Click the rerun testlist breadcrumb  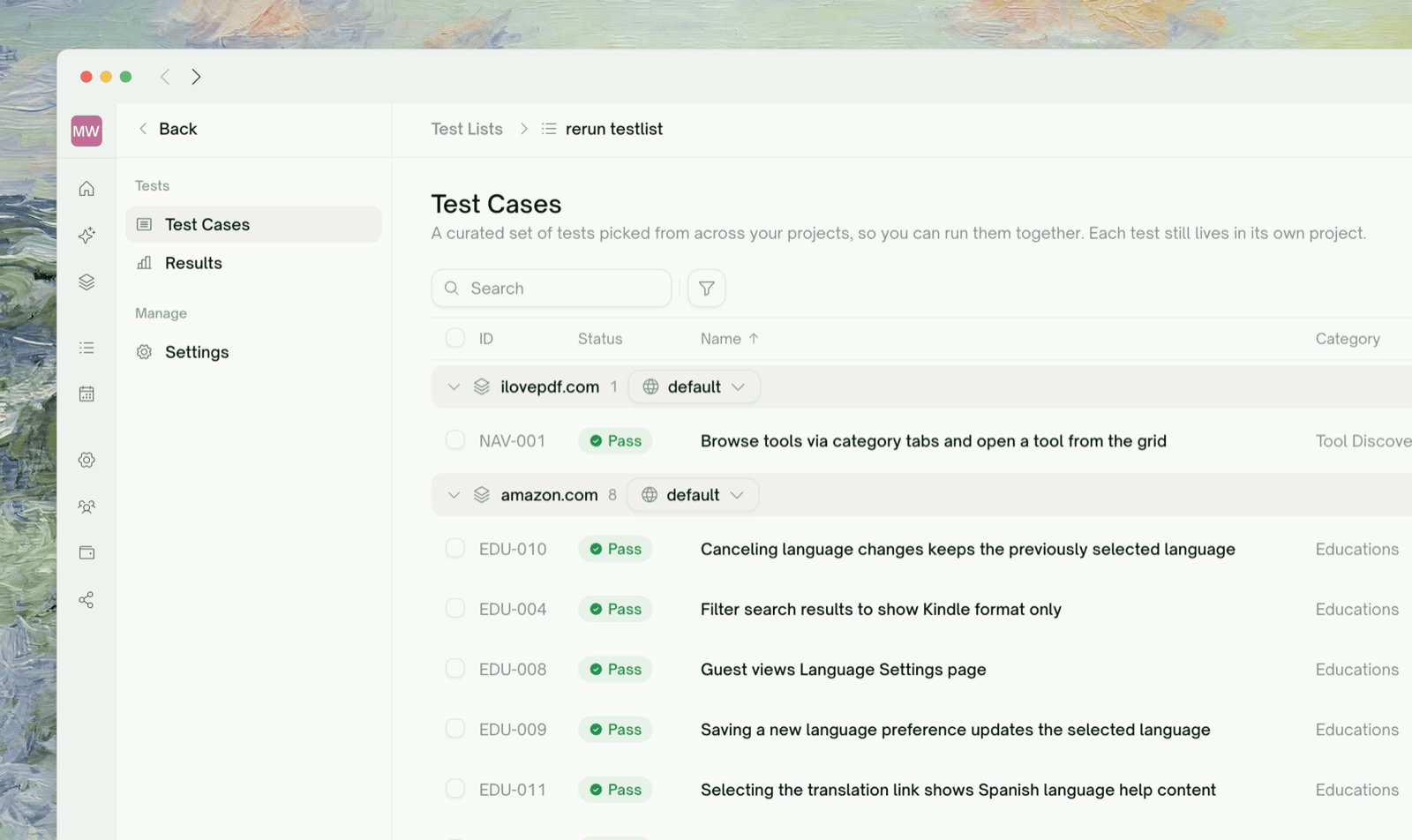[614, 129]
